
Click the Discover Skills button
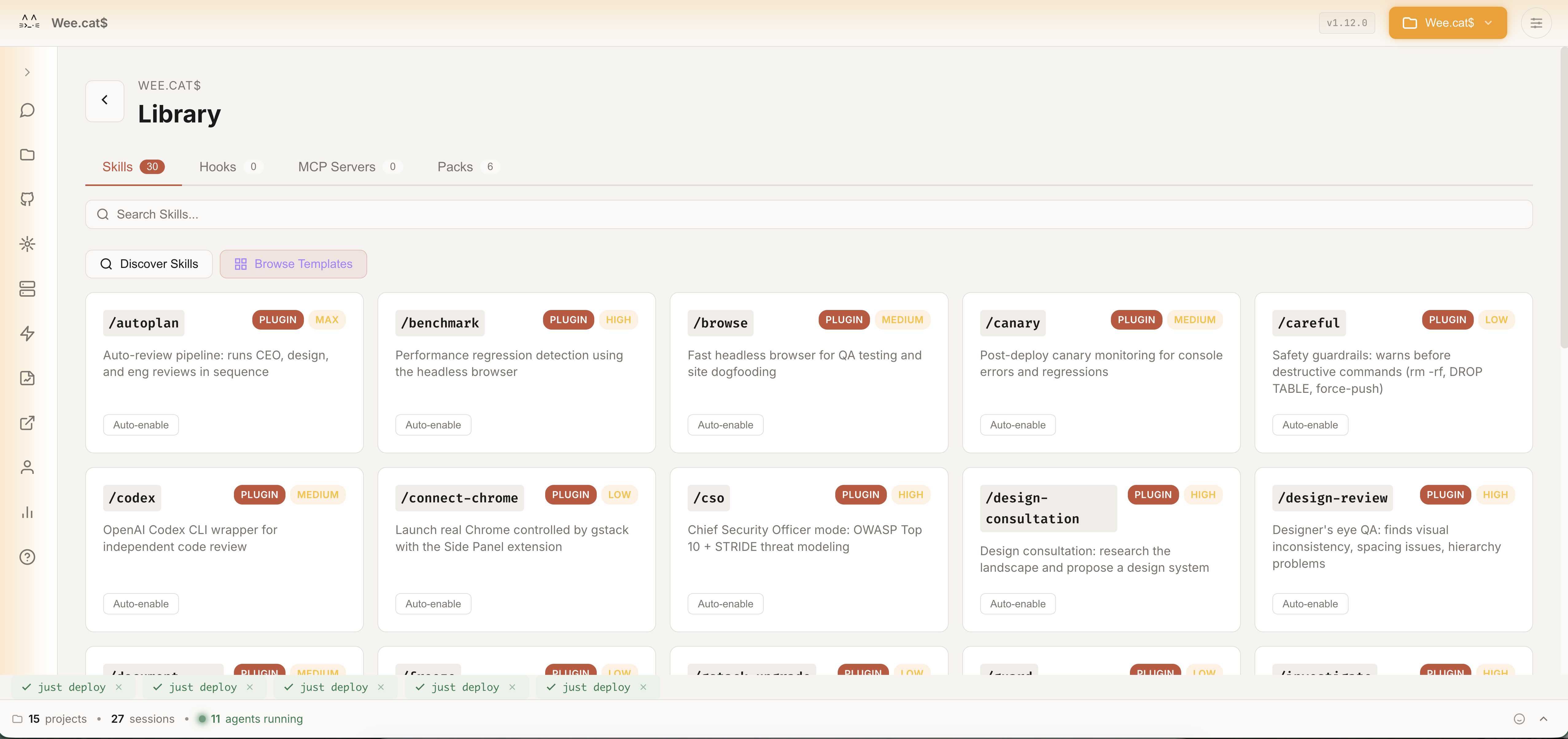[149, 264]
